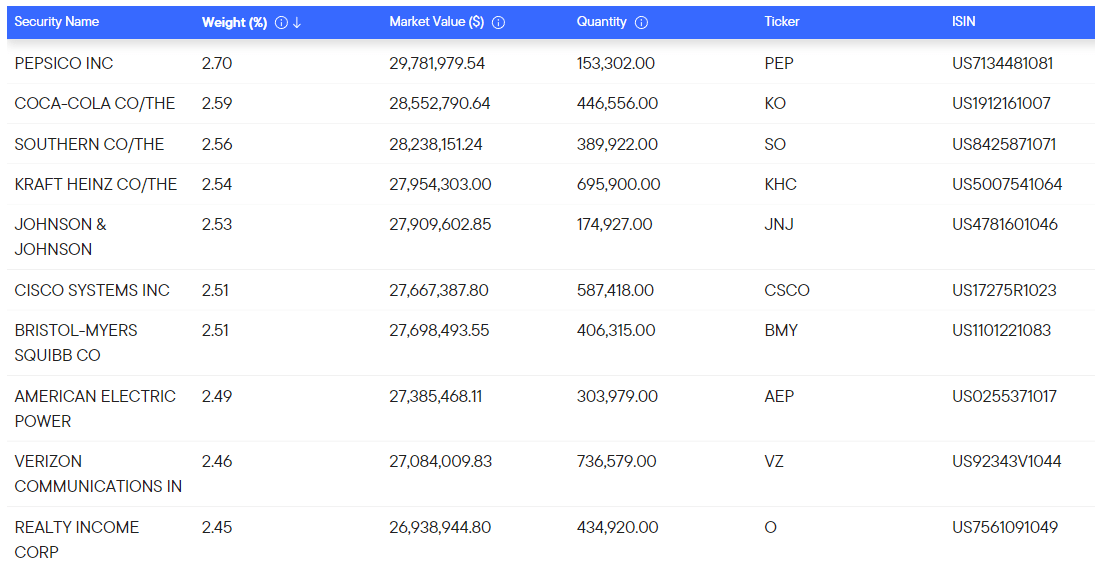
Task: Sort by Market Value ($) header
Action: 436,22
